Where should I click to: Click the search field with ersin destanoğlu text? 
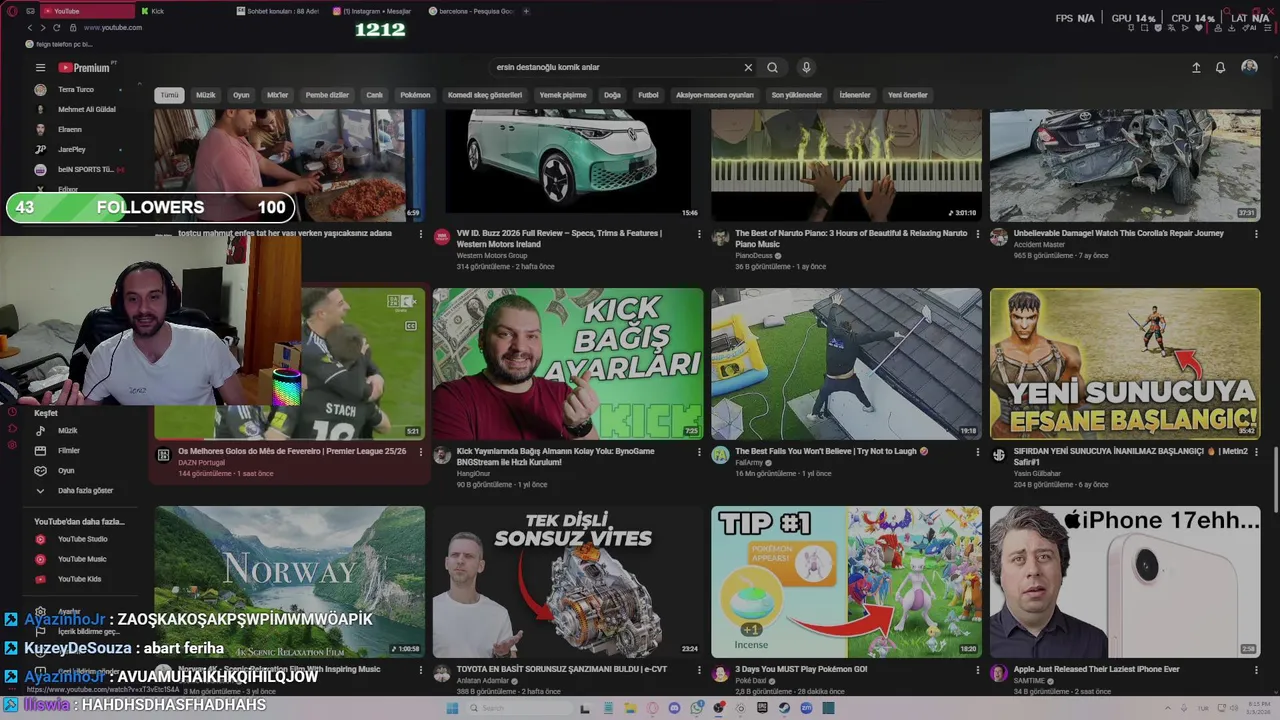click(615, 68)
